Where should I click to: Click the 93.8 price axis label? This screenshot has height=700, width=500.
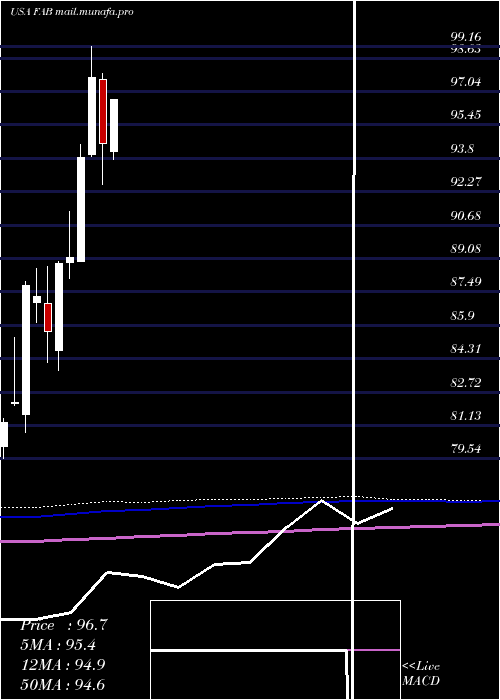462,149
